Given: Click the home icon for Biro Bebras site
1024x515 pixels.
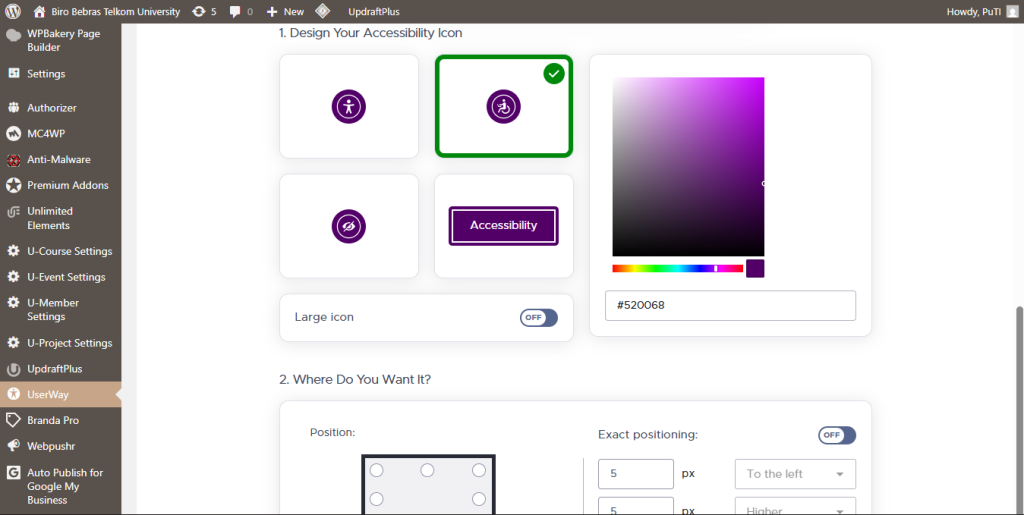Looking at the screenshot, I should [40, 12].
